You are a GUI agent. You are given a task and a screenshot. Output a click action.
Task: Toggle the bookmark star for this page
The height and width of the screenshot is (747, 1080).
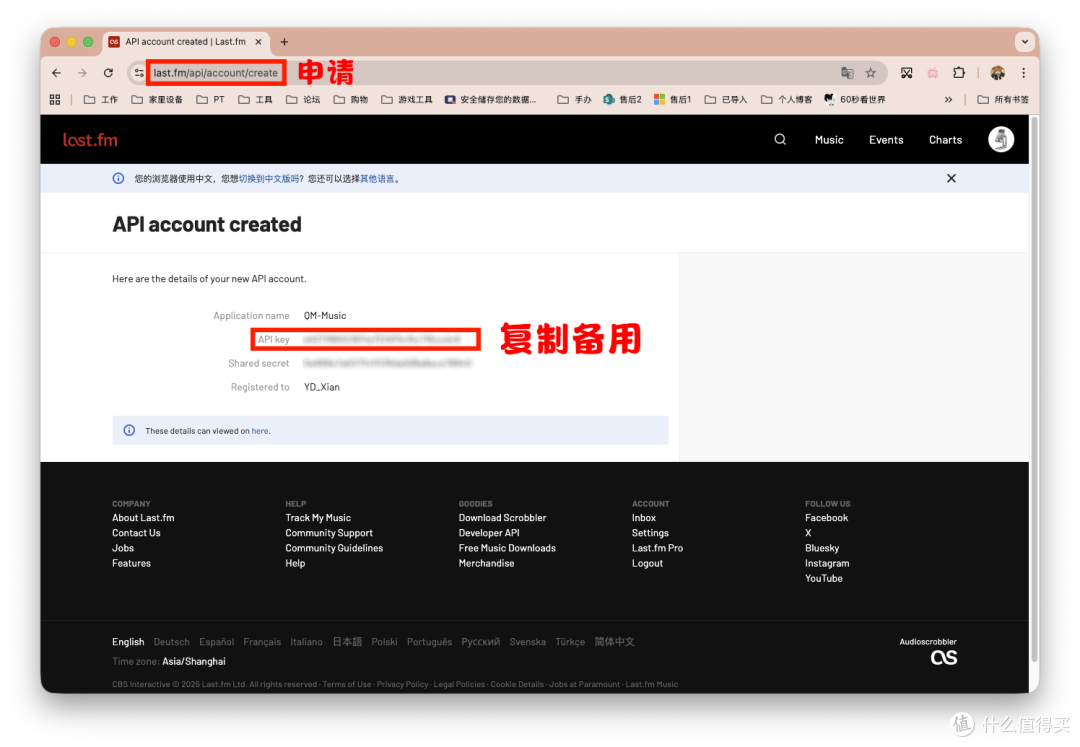click(872, 72)
